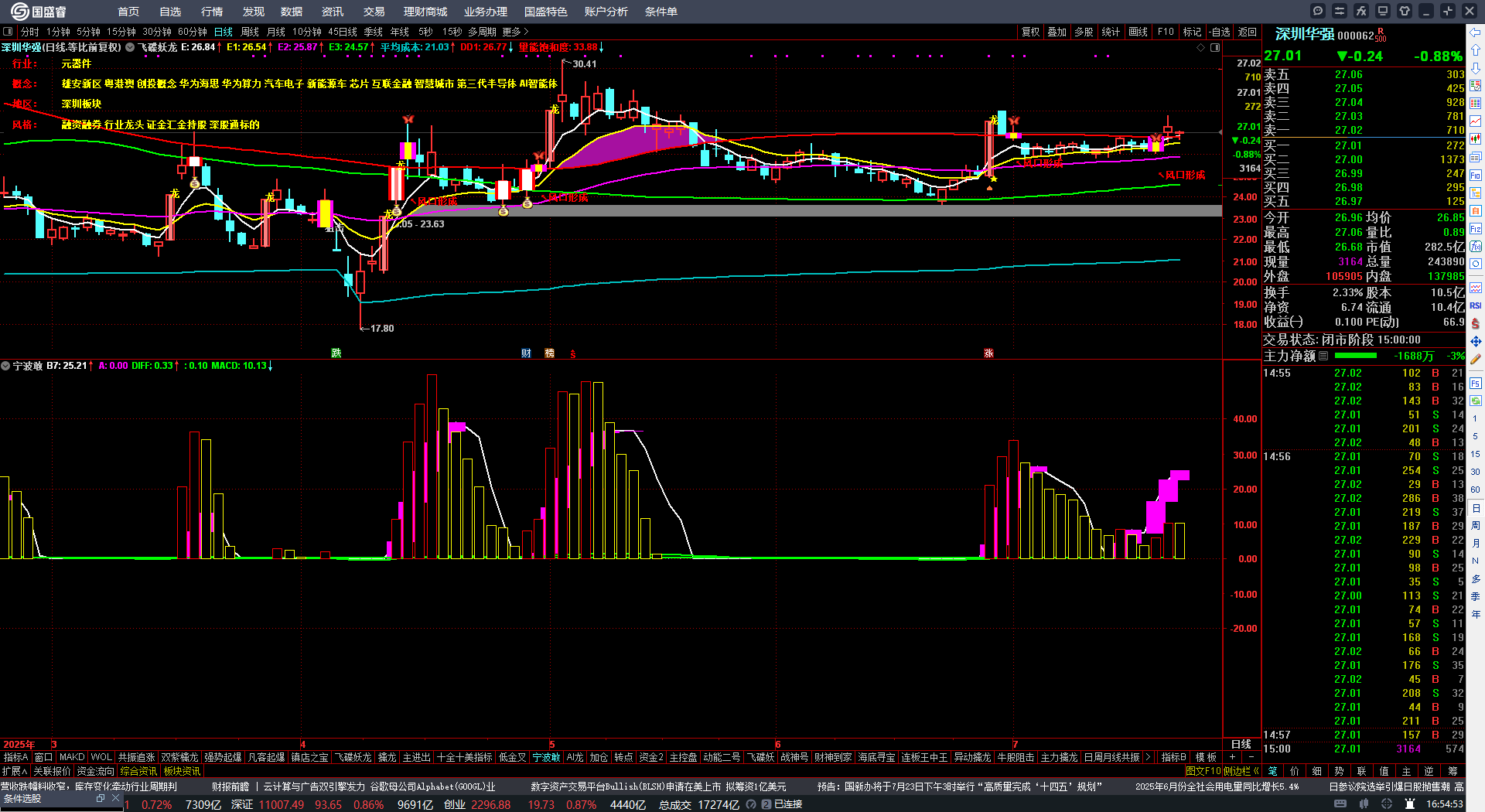Click the target crosshair icon in status bar
The width and height of the screenshot is (1485, 812).
tap(1387, 804)
